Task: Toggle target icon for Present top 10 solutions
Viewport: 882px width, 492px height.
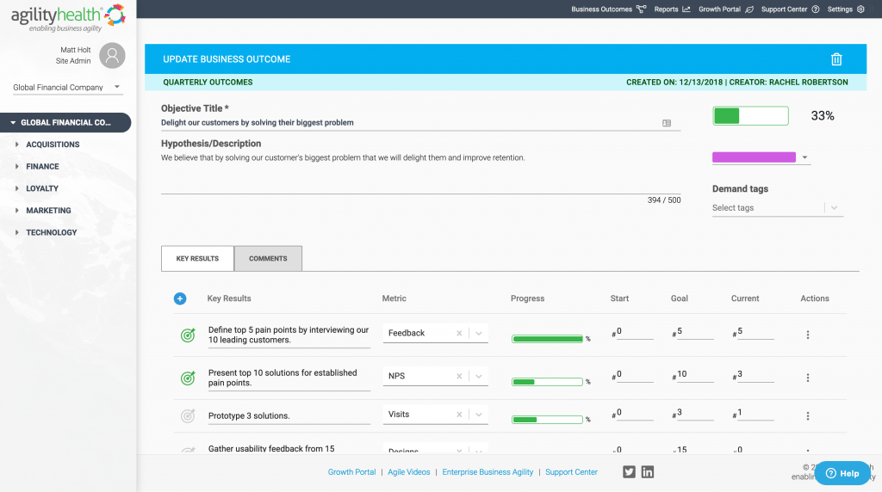Action: [x=188, y=378]
